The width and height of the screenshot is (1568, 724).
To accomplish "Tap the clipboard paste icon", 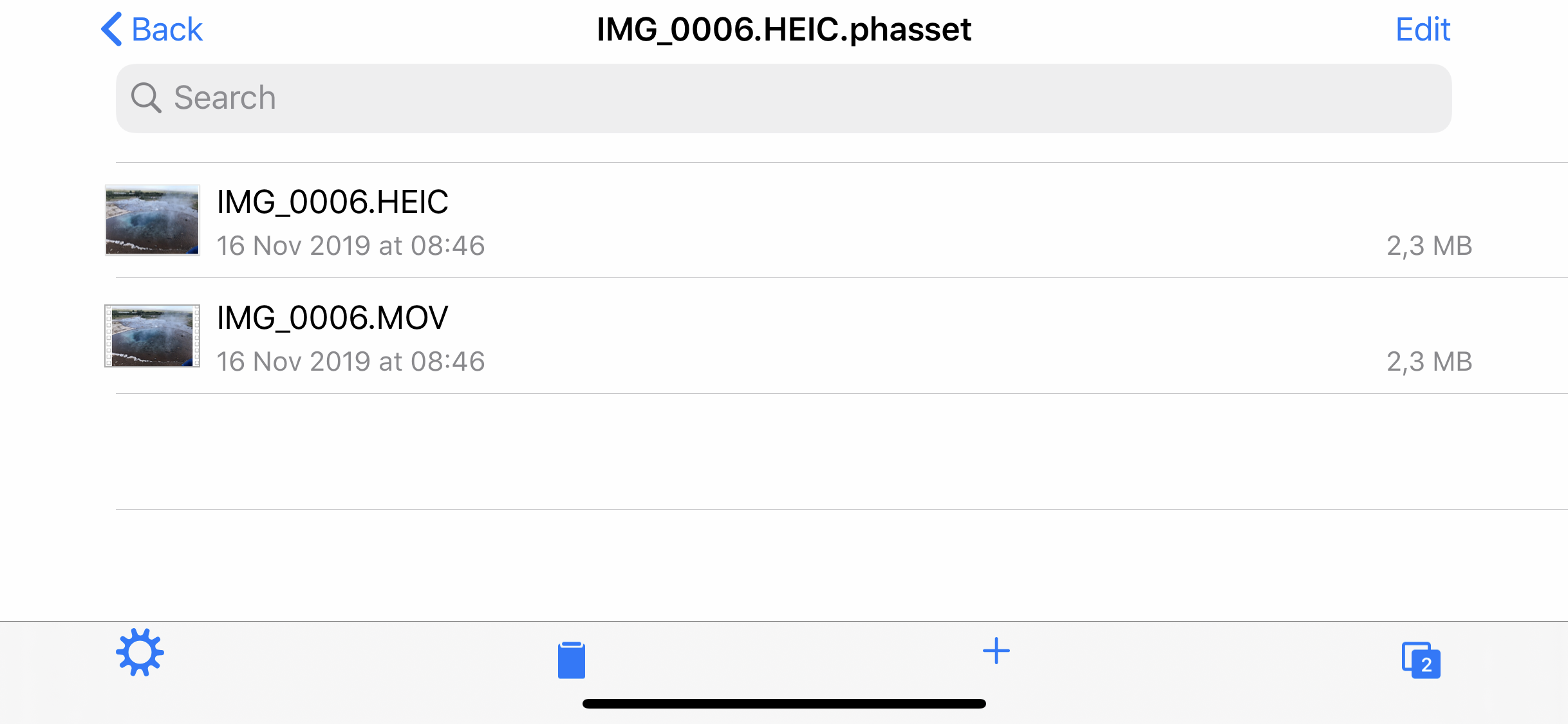I will 572,660.
